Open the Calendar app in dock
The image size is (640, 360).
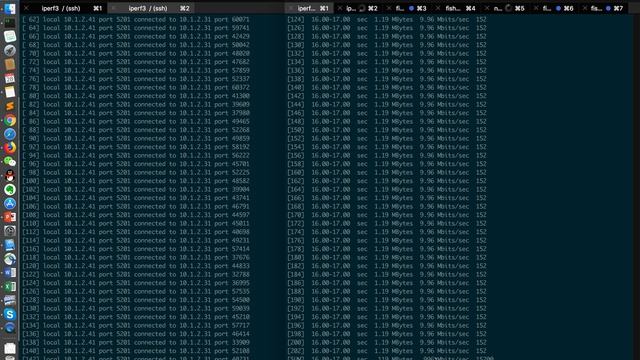click(10, 78)
